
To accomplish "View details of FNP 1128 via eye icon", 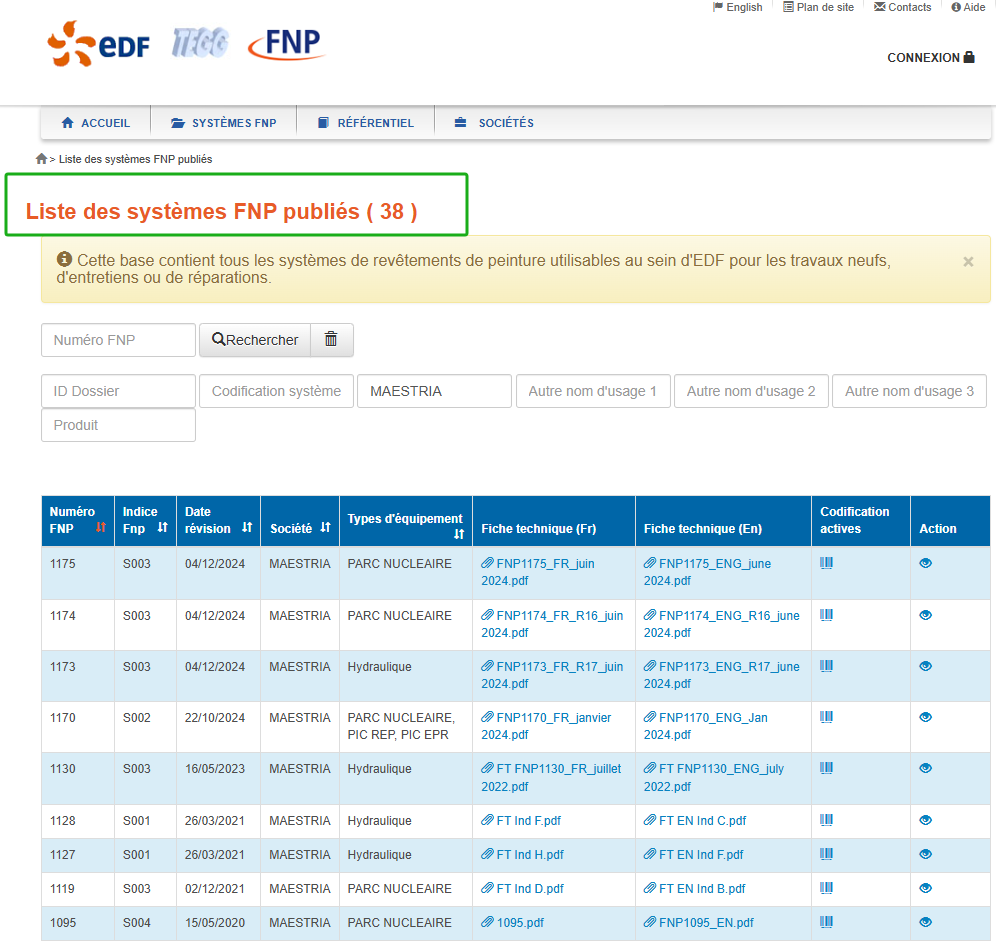I will pyautogui.click(x=925, y=820).
